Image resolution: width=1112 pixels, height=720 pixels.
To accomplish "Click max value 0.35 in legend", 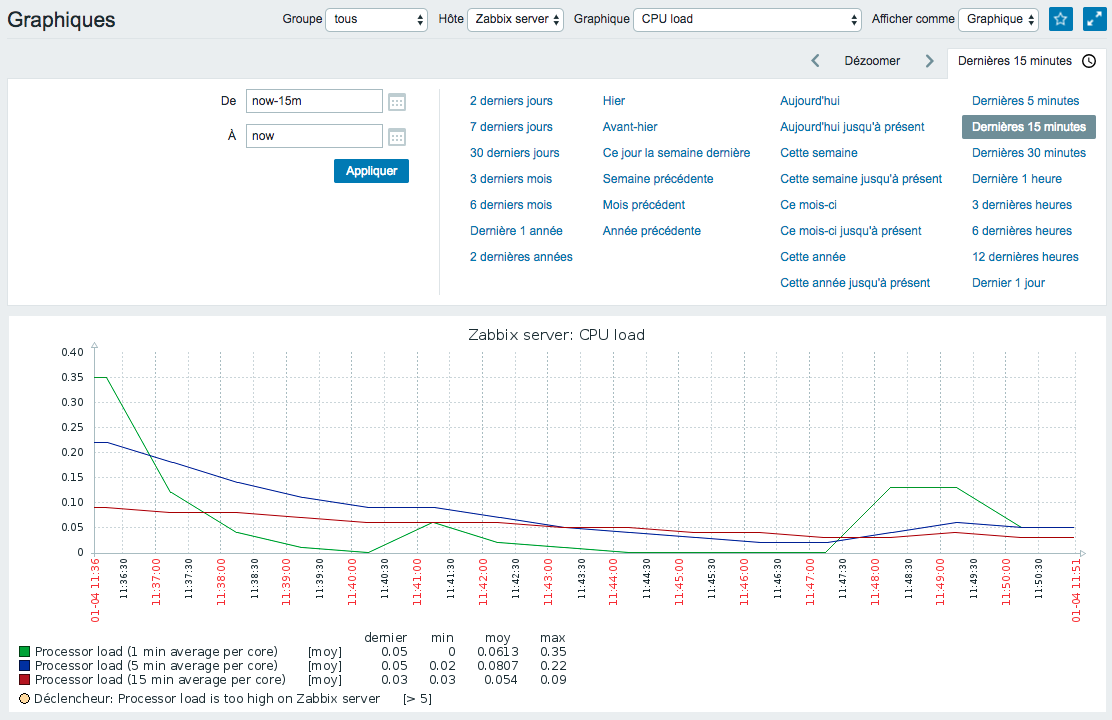I will 553,652.
